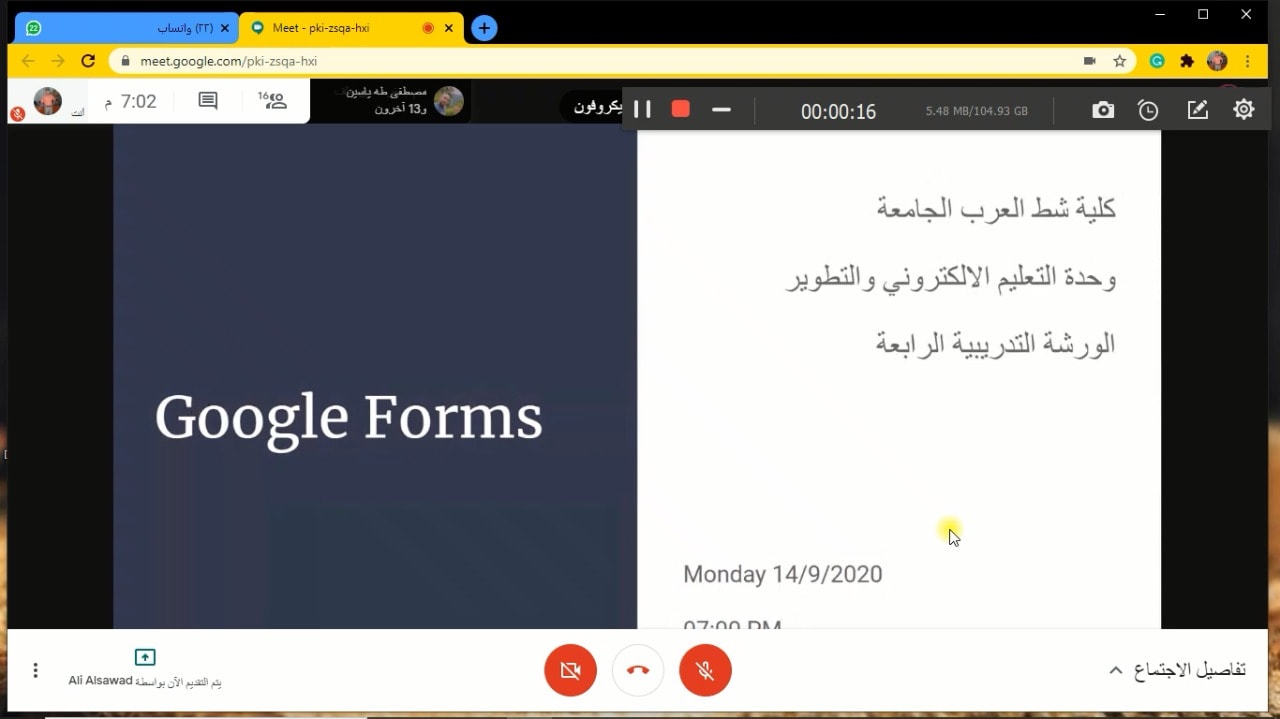Open the Chrome extensions puzzle icon
The image size is (1280, 719).
point(1187,61)
